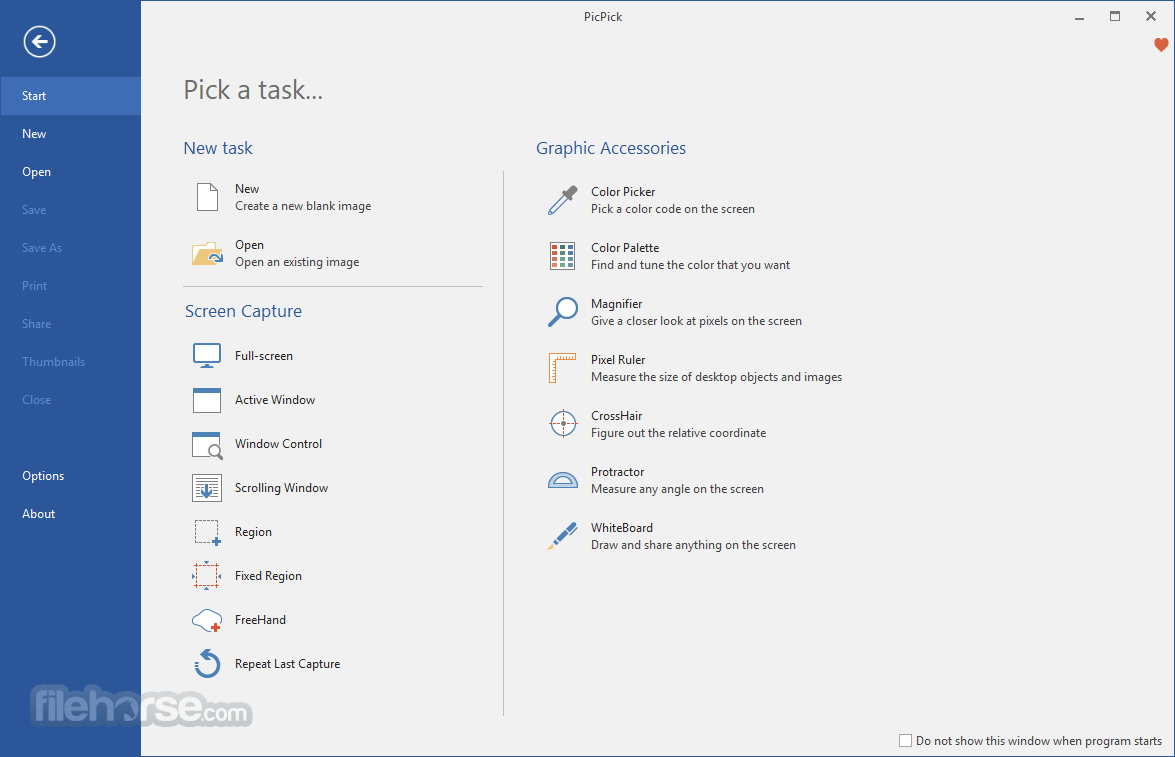
Task: Click the Fixed Region red-dashed icon
Action: 207,576
